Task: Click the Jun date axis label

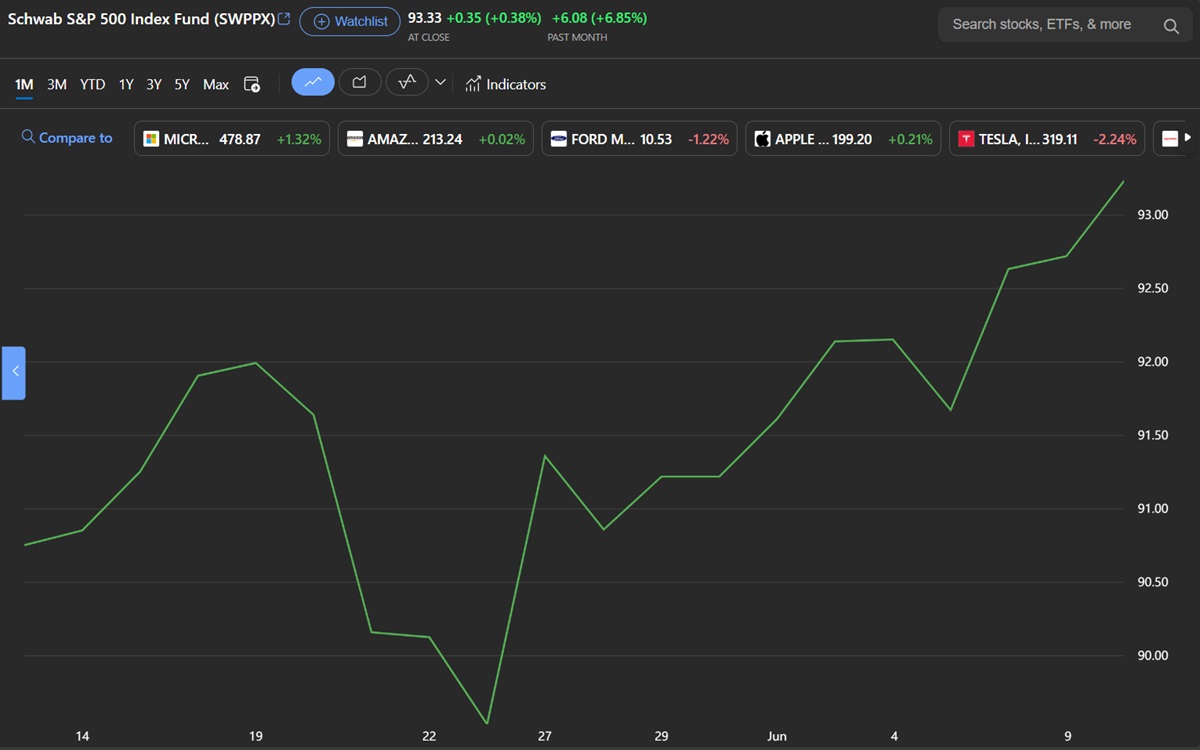Action: (777, 736)
